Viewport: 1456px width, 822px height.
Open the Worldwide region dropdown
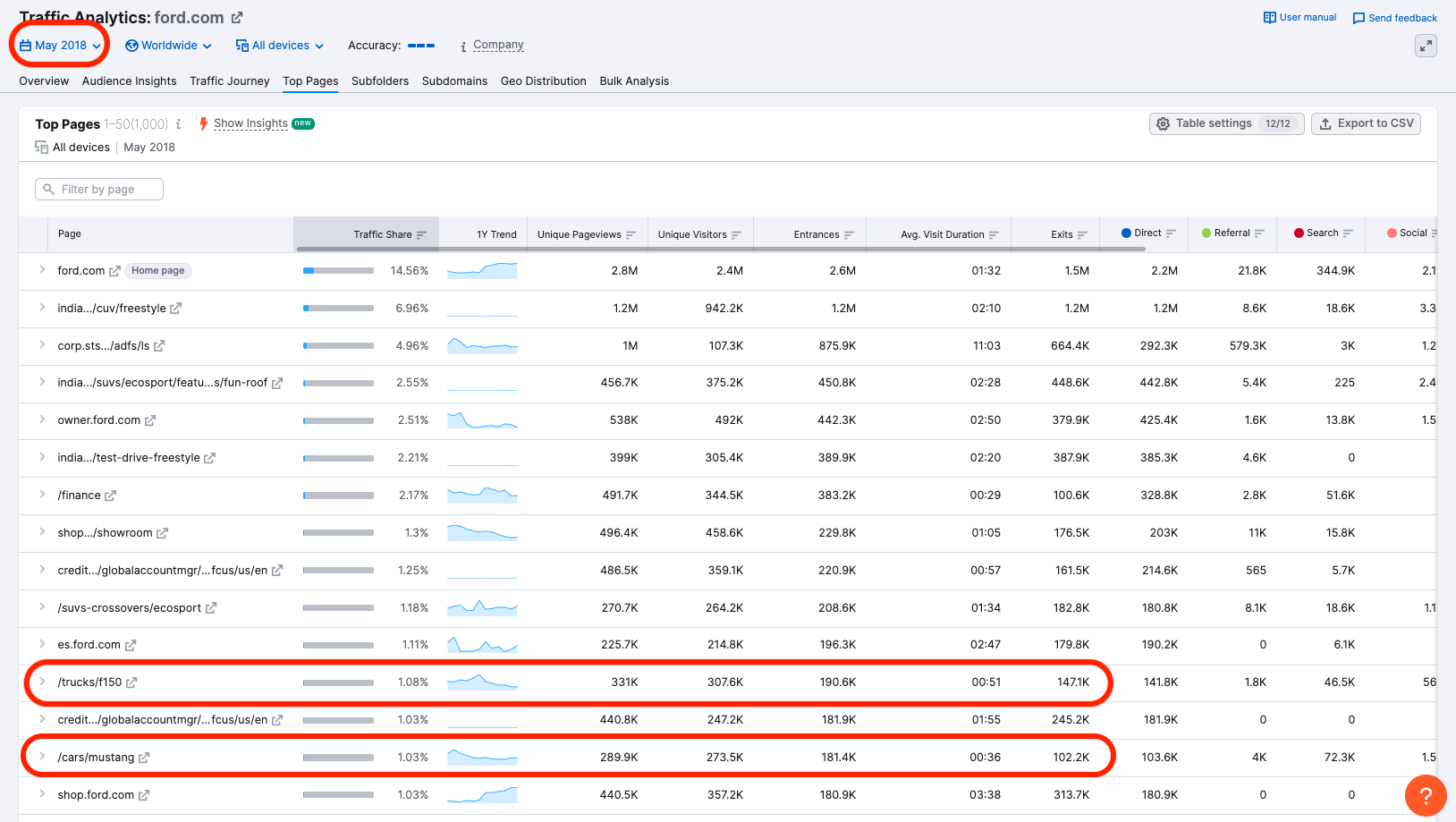click(x=168, y=46)
